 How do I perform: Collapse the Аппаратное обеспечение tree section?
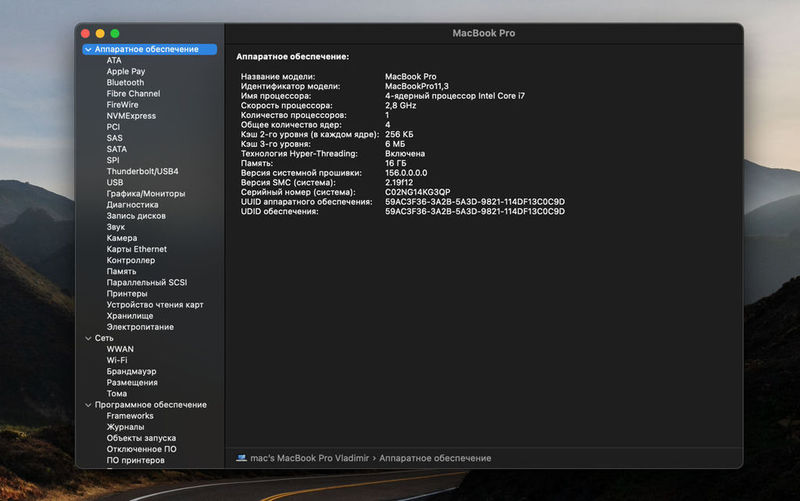[88, 49]
